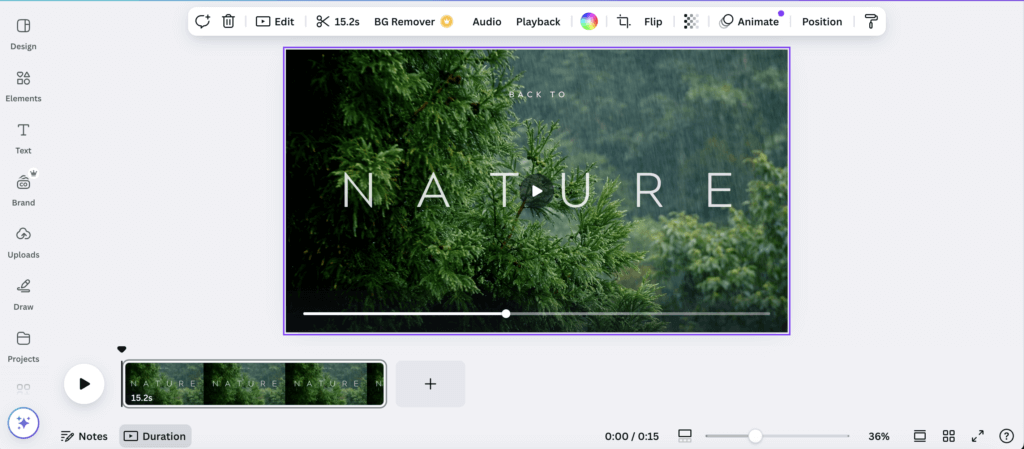Select the BACK TO text on canvas
The height and width of the screenshot is (449, 1024).
(537, 95)
